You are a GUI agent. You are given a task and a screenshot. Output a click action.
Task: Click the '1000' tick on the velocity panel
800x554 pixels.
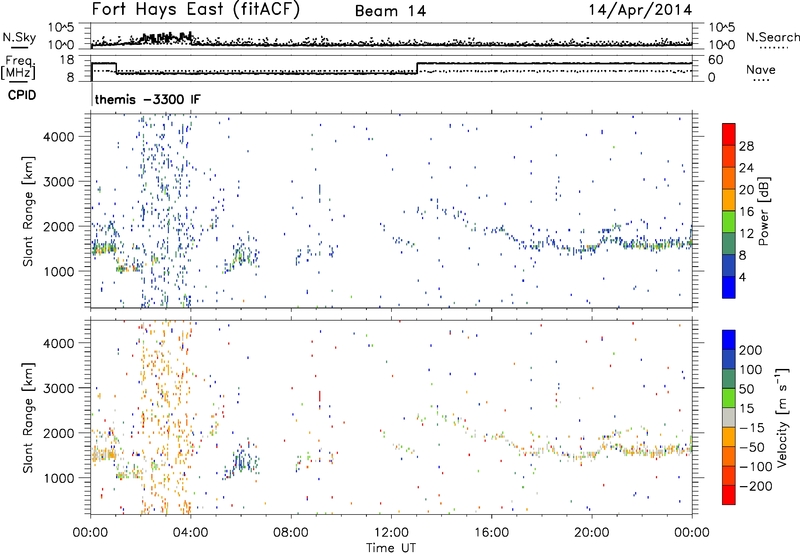coord(58,478)
